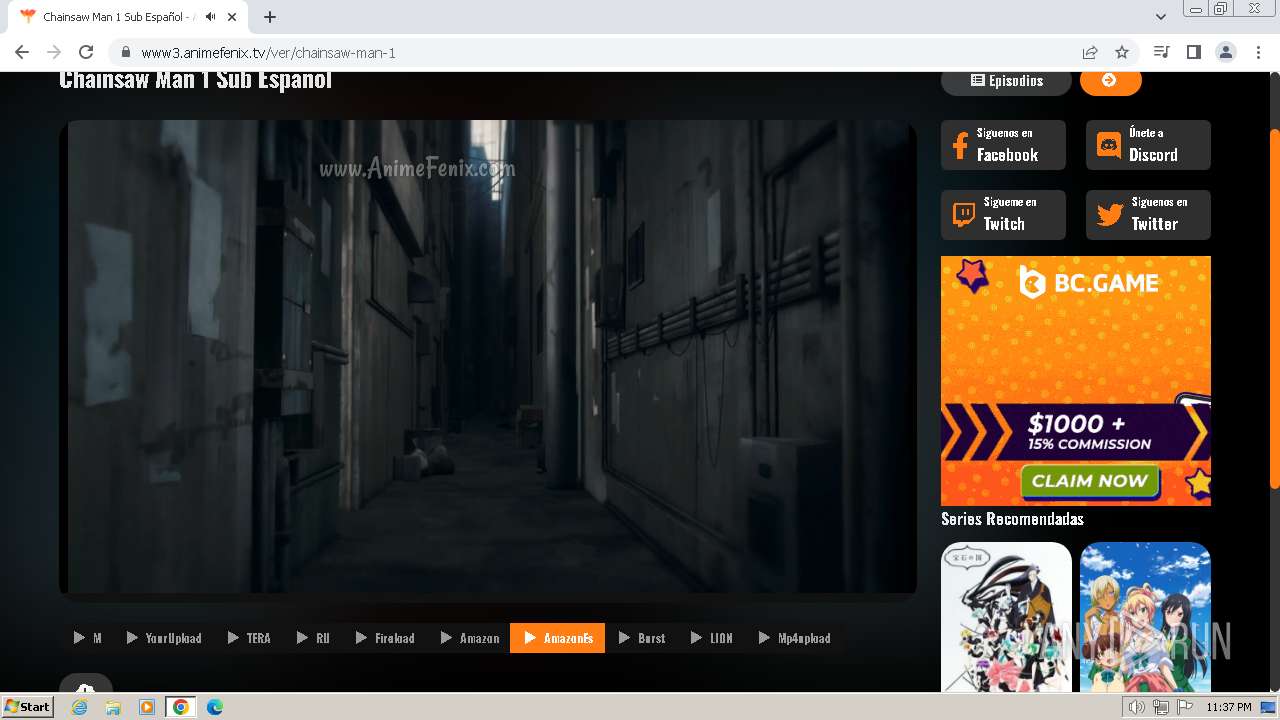The width and height of the screenshot is (1280, 720).
Task: Click the Facebook logo icon
Action: pyautogui.click(x=960, y=146)
